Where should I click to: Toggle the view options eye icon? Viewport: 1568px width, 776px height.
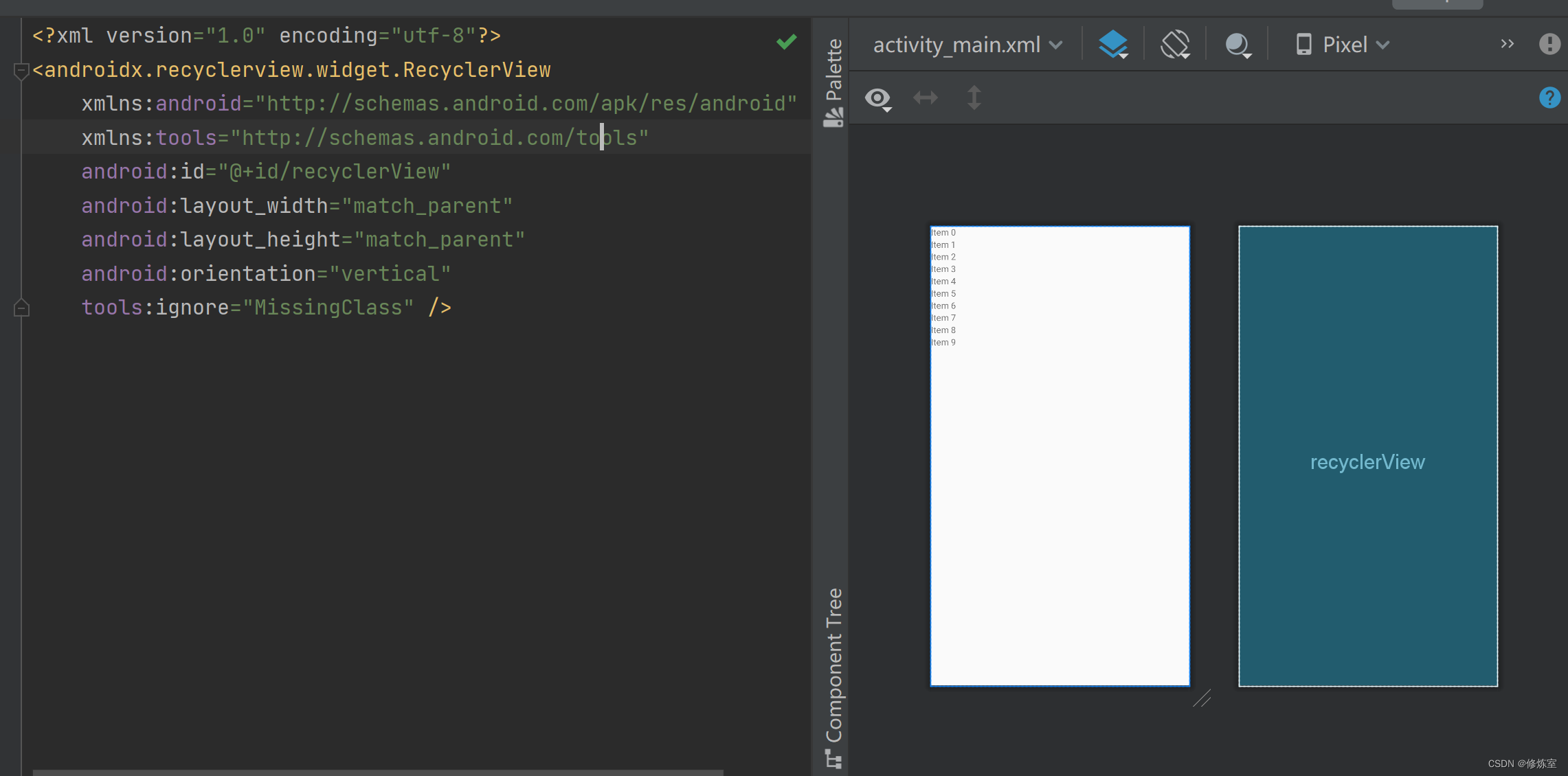point(877,99)
